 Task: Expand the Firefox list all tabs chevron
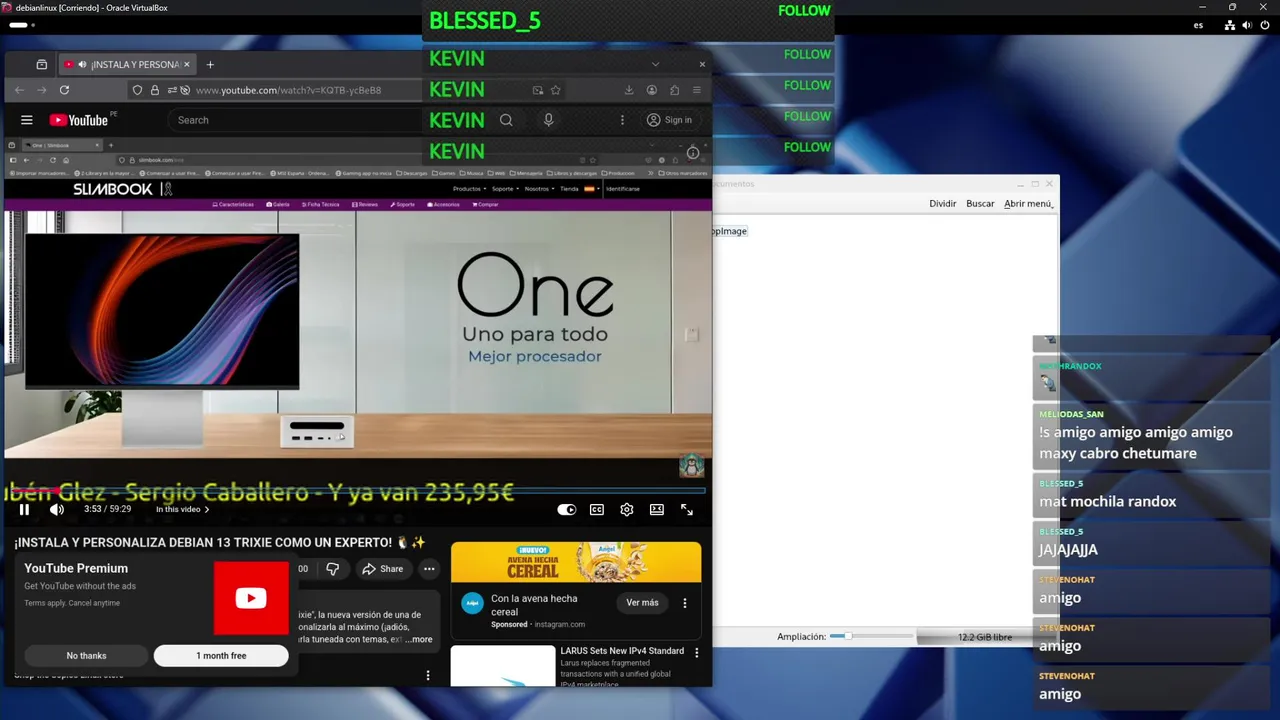click(x=655, y=64)
